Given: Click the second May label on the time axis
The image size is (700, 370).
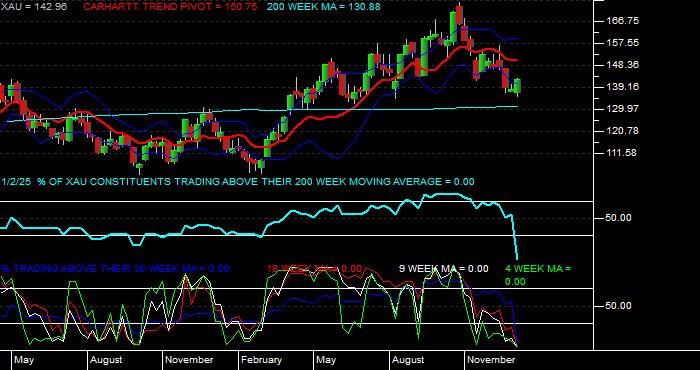Looking at the screenshot, I should click(327, 360).
